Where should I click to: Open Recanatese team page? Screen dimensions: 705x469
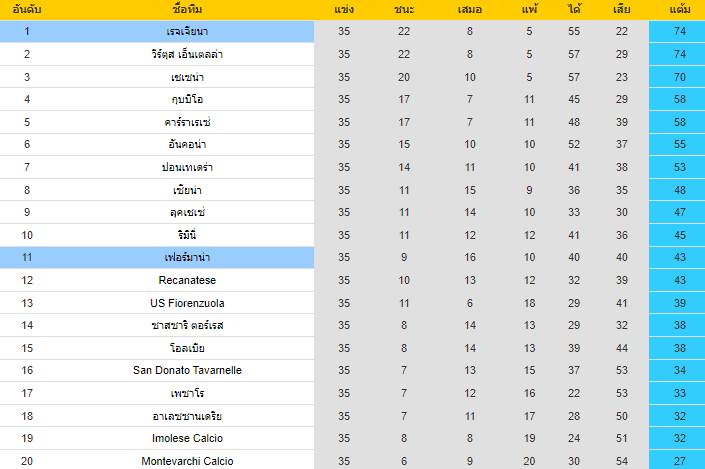pyautogui.click(x=187, y=280)
